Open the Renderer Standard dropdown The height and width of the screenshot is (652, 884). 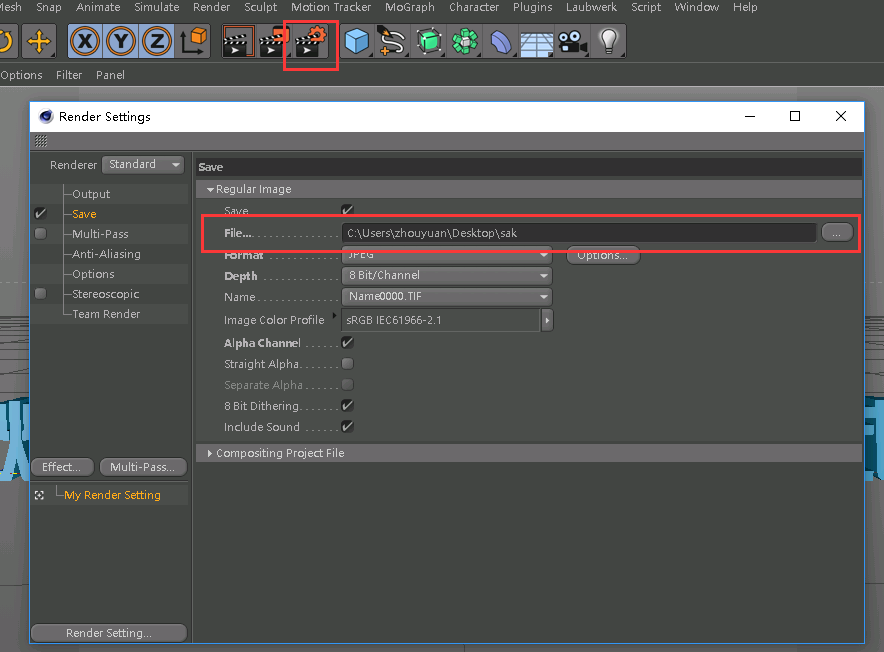[x=143, y=165]
